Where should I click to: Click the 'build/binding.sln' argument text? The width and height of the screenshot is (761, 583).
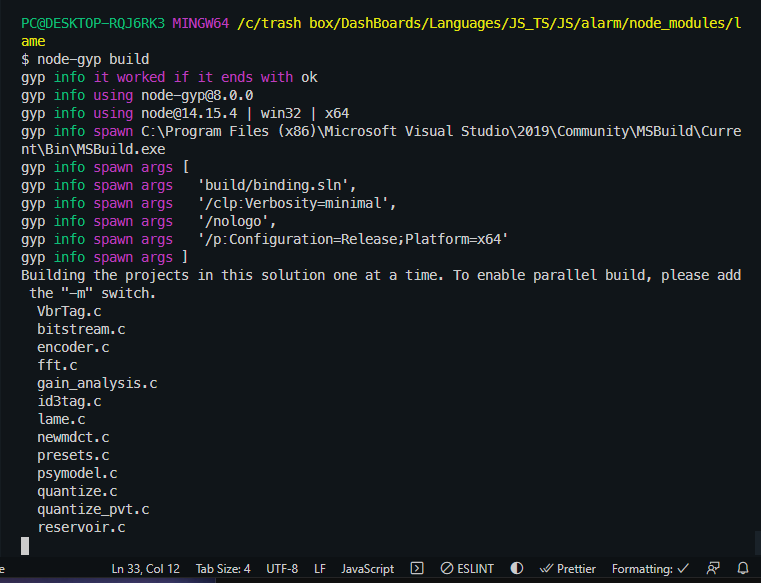point(277,185)
